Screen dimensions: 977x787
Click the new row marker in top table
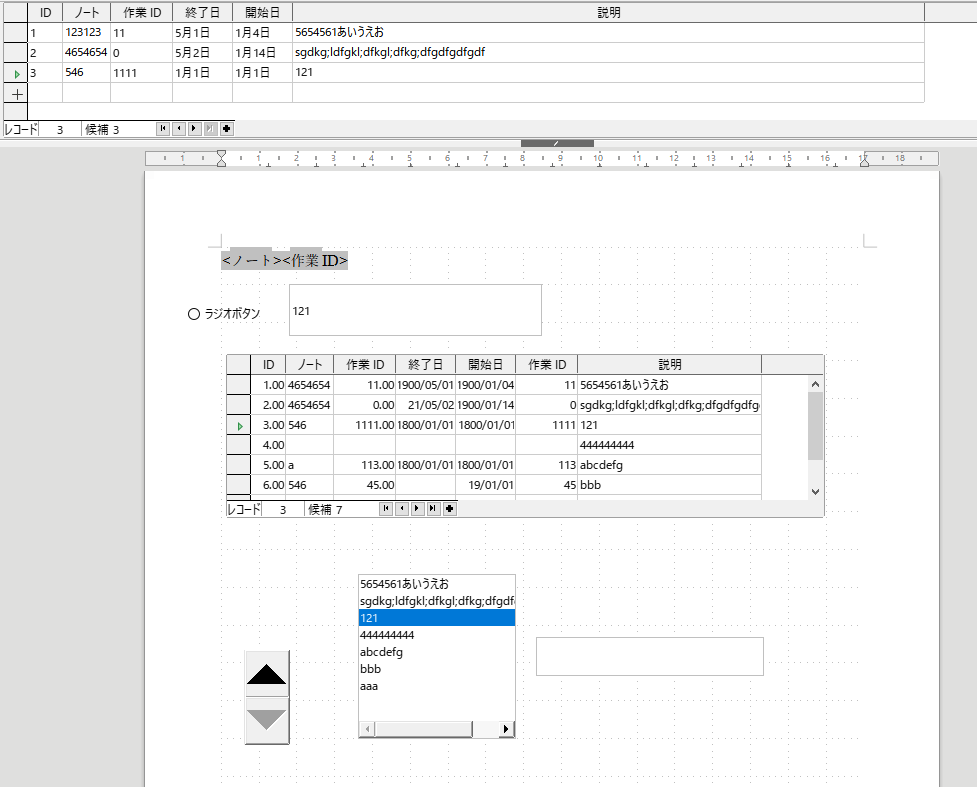pos(16,93)
